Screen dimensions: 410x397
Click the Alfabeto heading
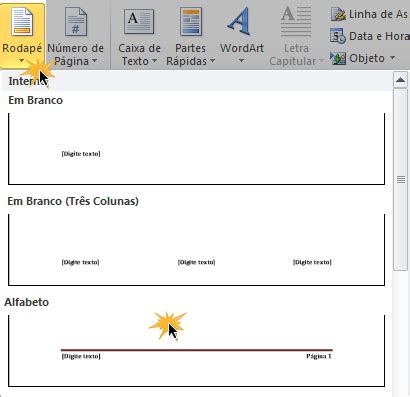27,302
